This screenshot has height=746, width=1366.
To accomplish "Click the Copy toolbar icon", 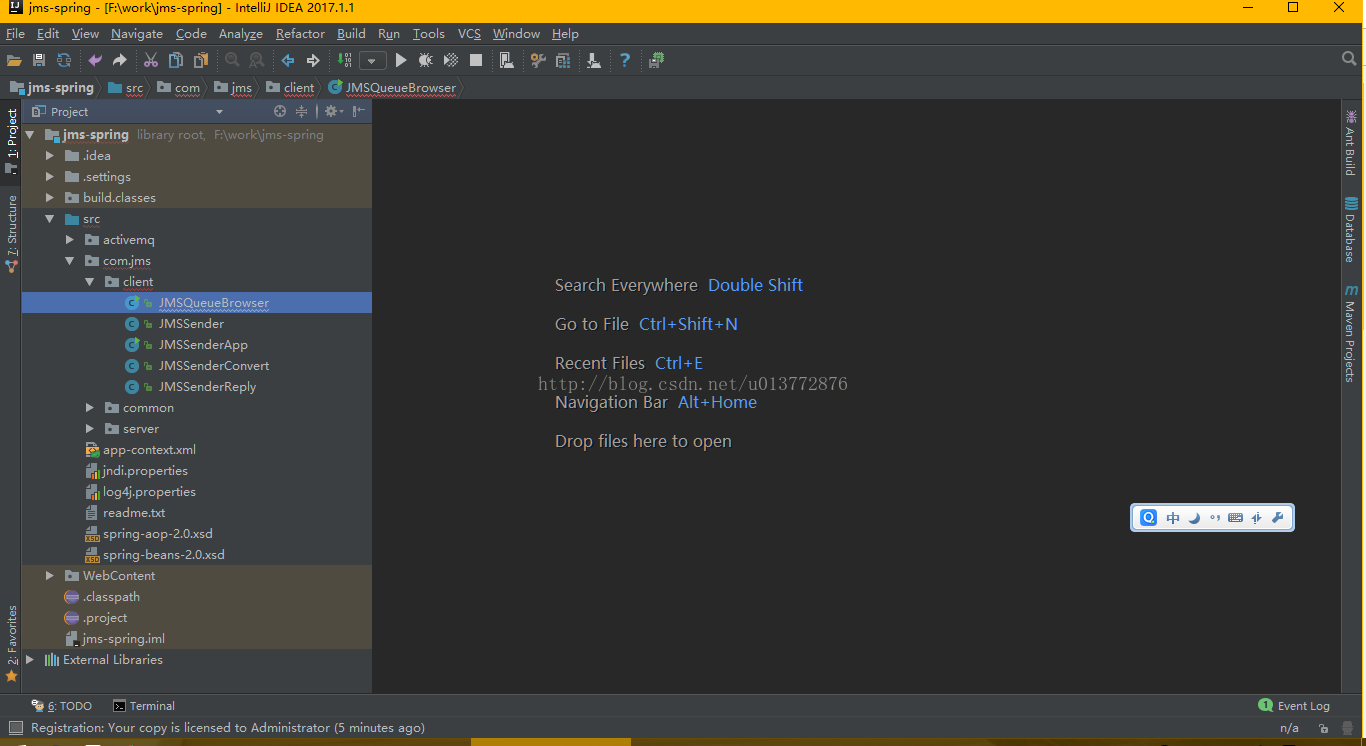I will [x=176, y=60].
